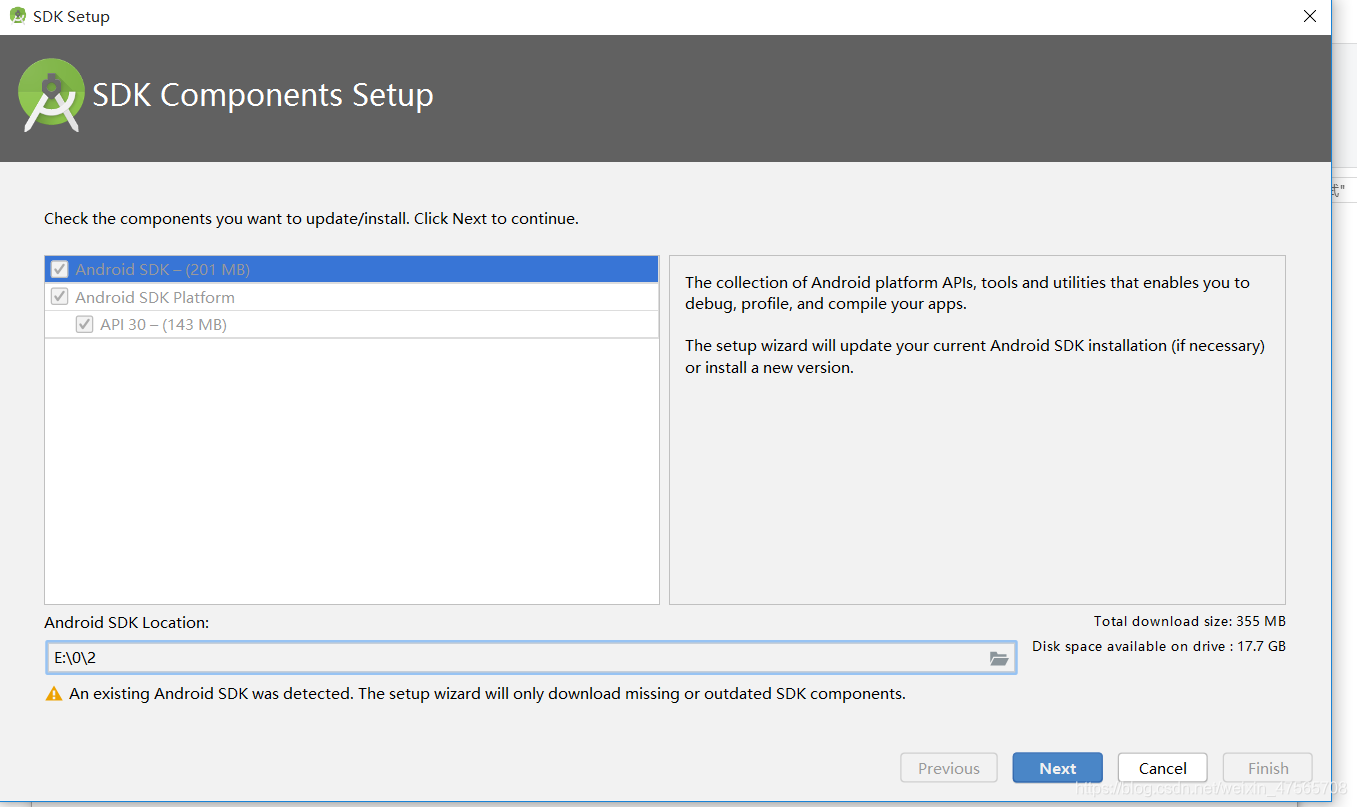
Task: Click the SDK Setup title bar app icon
Action: pos(17,16)
